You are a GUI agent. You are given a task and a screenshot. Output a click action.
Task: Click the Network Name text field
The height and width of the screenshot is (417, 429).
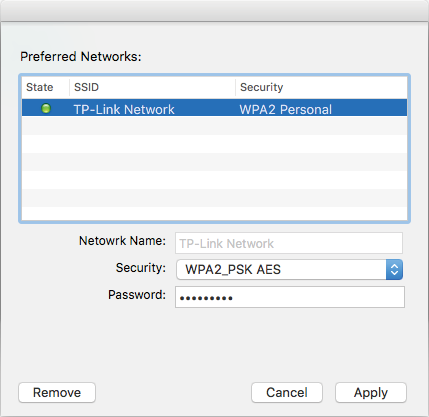(289, 243)
